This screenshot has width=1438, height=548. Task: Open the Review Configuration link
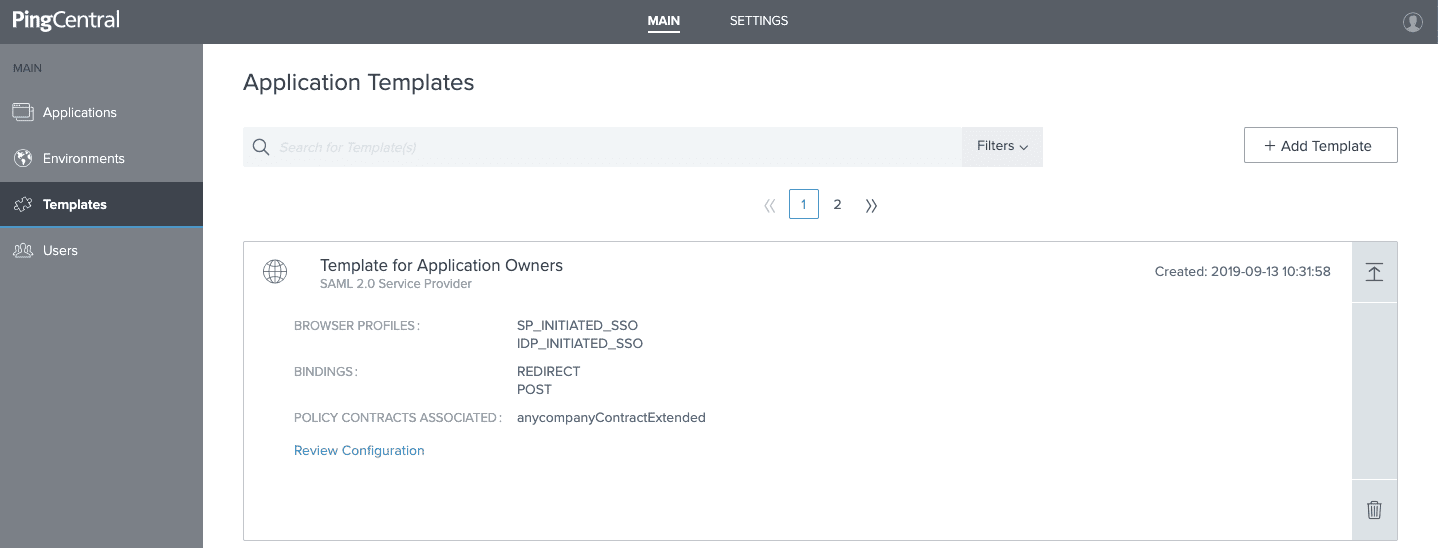359,451
